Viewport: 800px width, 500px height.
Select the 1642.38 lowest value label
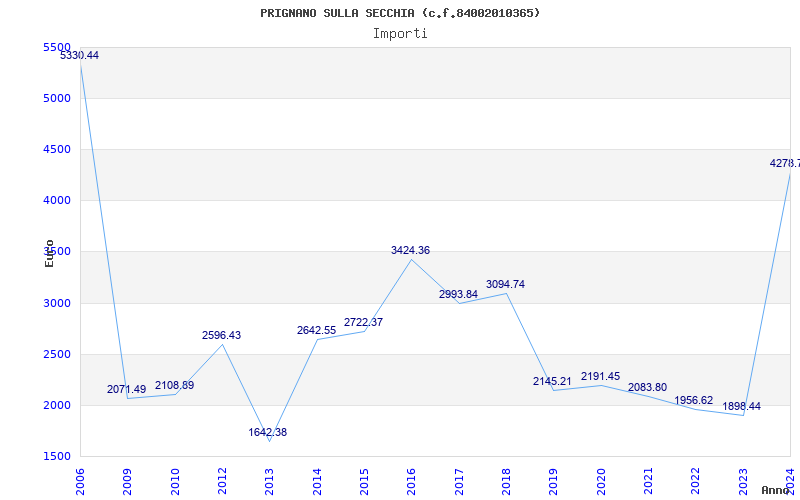(x=267, y=432)
